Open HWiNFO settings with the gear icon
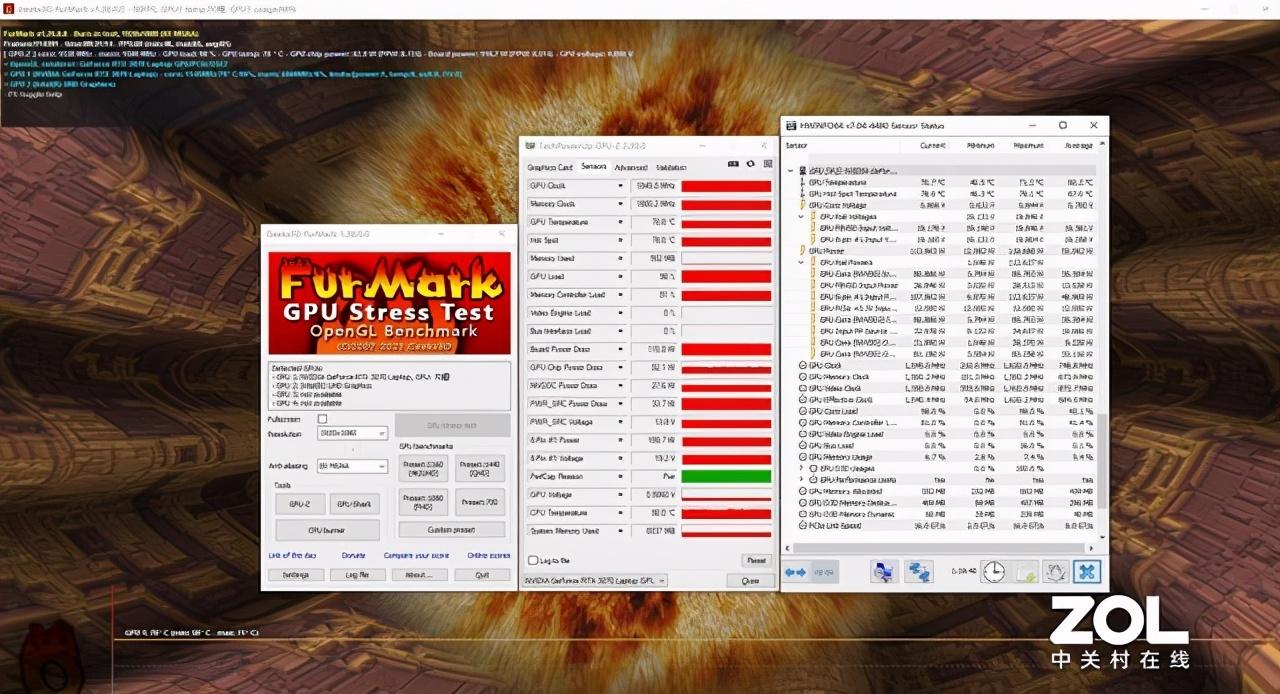 coord(1056,571)
